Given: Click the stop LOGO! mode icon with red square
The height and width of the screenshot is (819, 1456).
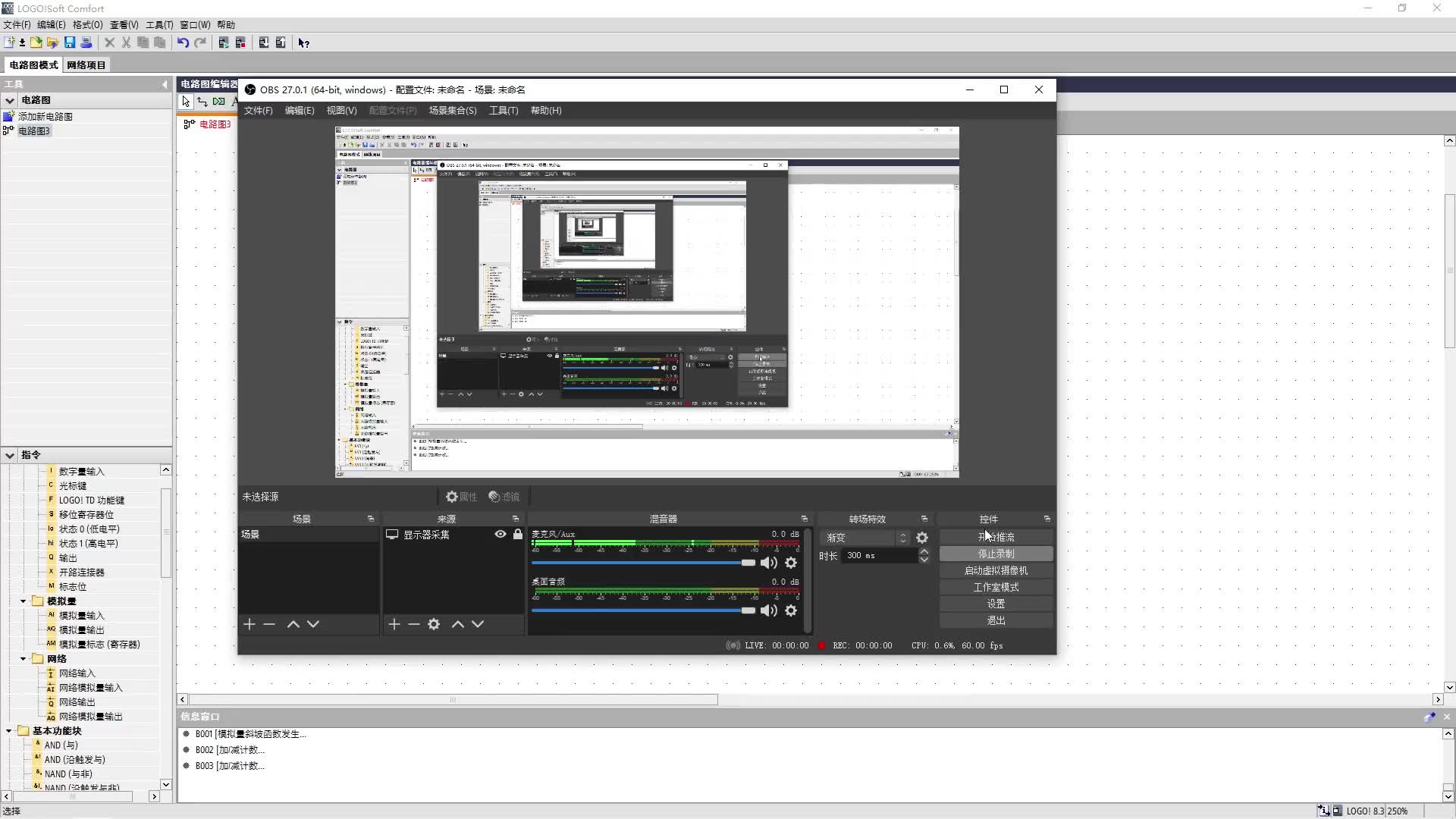Looking at the screenshot, I should coord(240,42).
